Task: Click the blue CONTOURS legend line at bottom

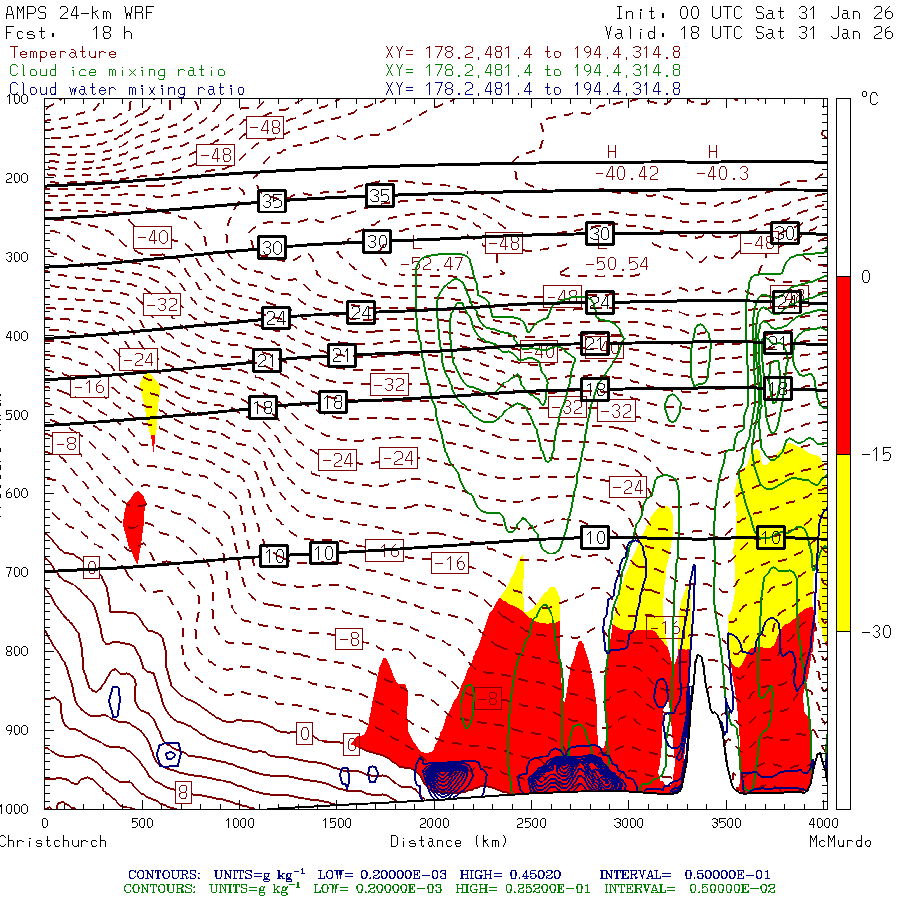Action: pyautogui.click(x=449, y=875)
